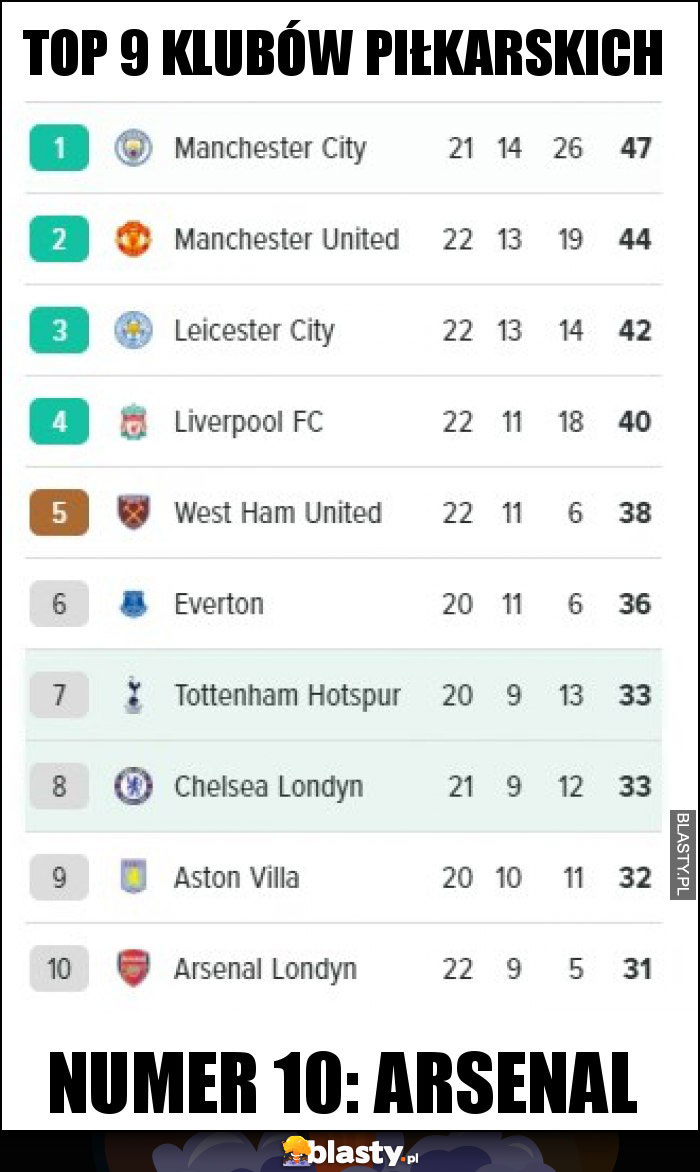Select the West Ham United crest
The width and height of the screenshot is (700, 1172).
pyautogui.click(x=134, y=513)
